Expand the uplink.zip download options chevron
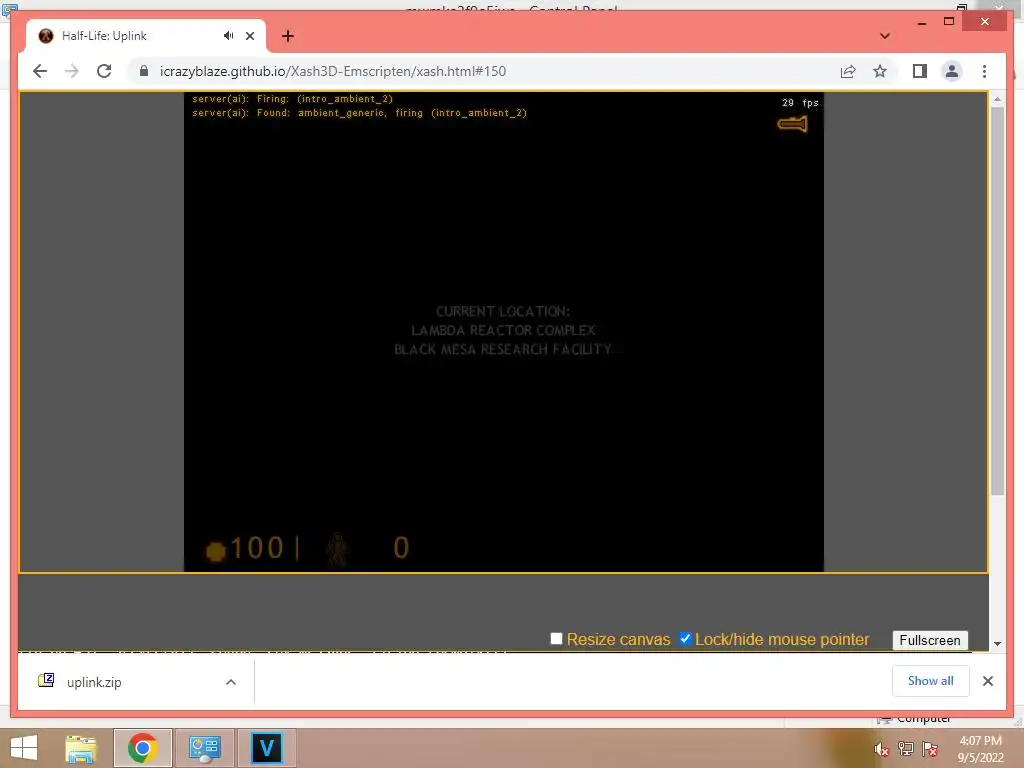This screenshot has height=768, width=1024. pyautogui.click(x=231, y=682)
